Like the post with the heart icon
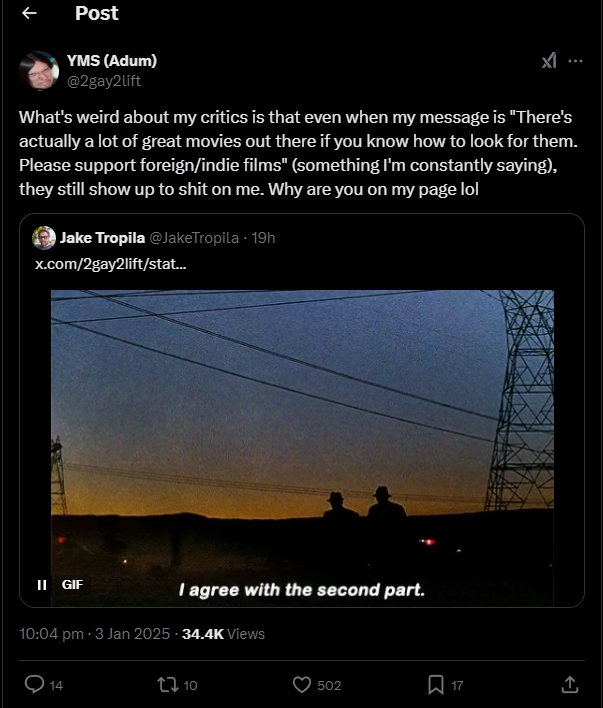 [x=302, y=685]
